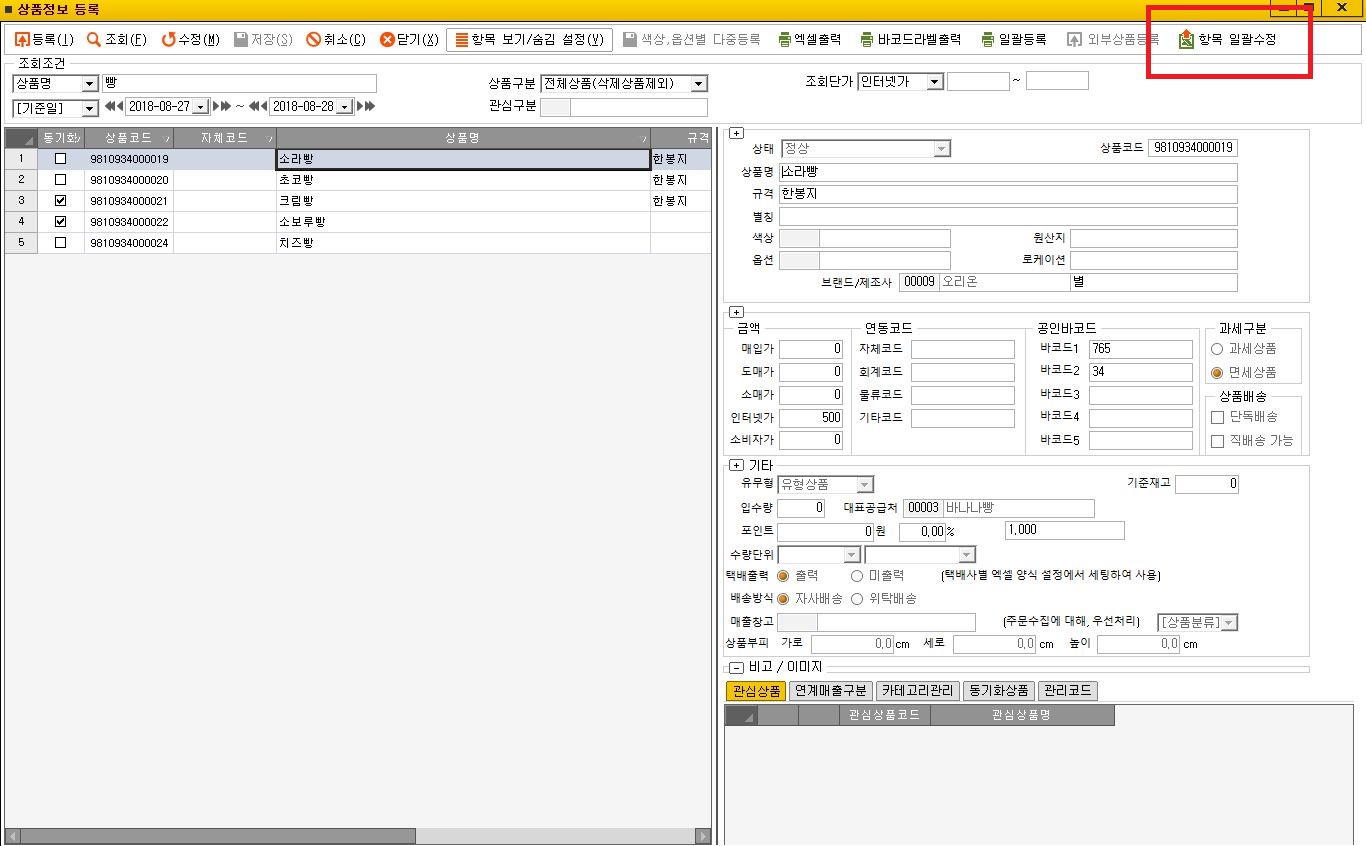Step end date back with double-left arrows
This screenshot has height=846, width=1366.
(x=258, y=106)
